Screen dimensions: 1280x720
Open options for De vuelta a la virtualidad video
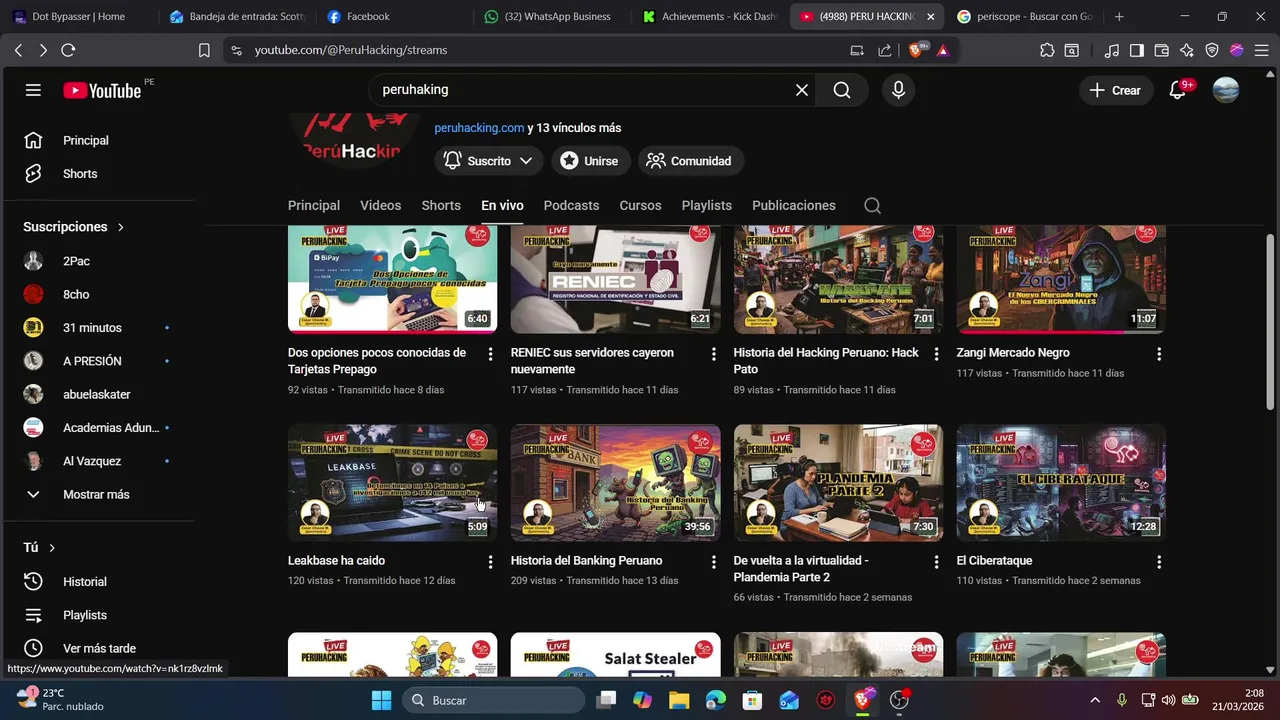pyautogui.click(x=936, y=562)
